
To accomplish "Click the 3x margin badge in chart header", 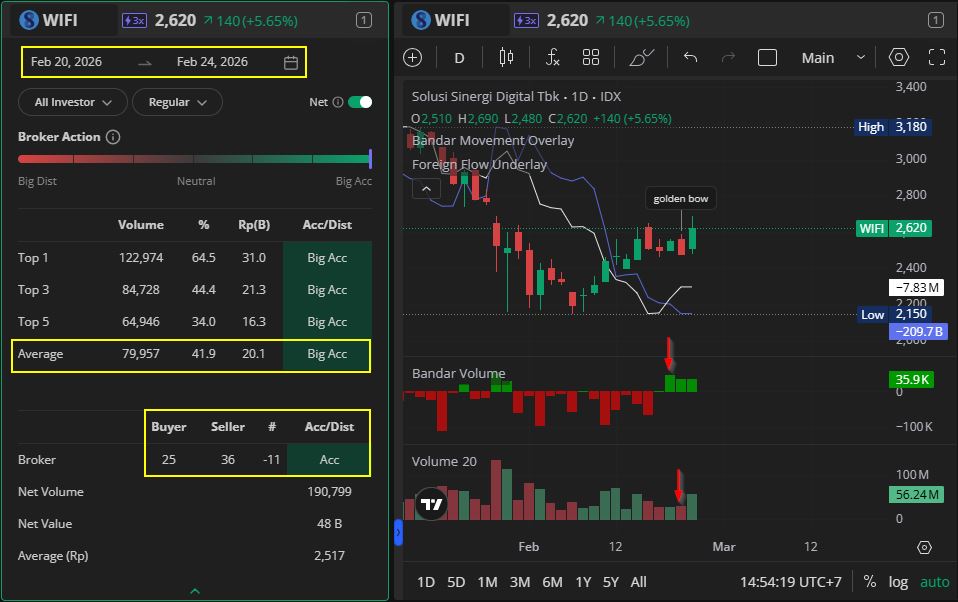I will tap(526, 21).
